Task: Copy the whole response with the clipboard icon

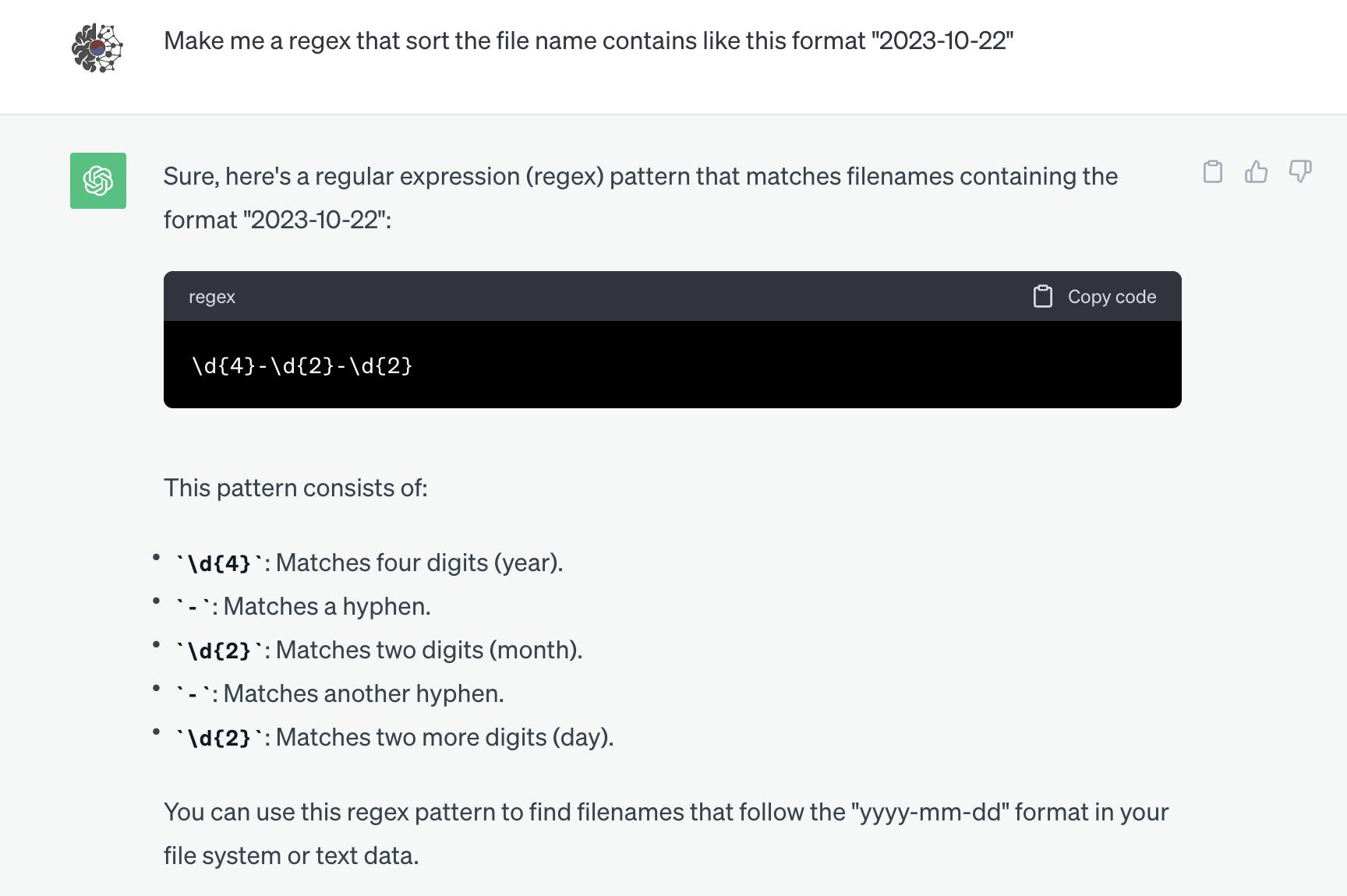Action: tap(1212, 171)
